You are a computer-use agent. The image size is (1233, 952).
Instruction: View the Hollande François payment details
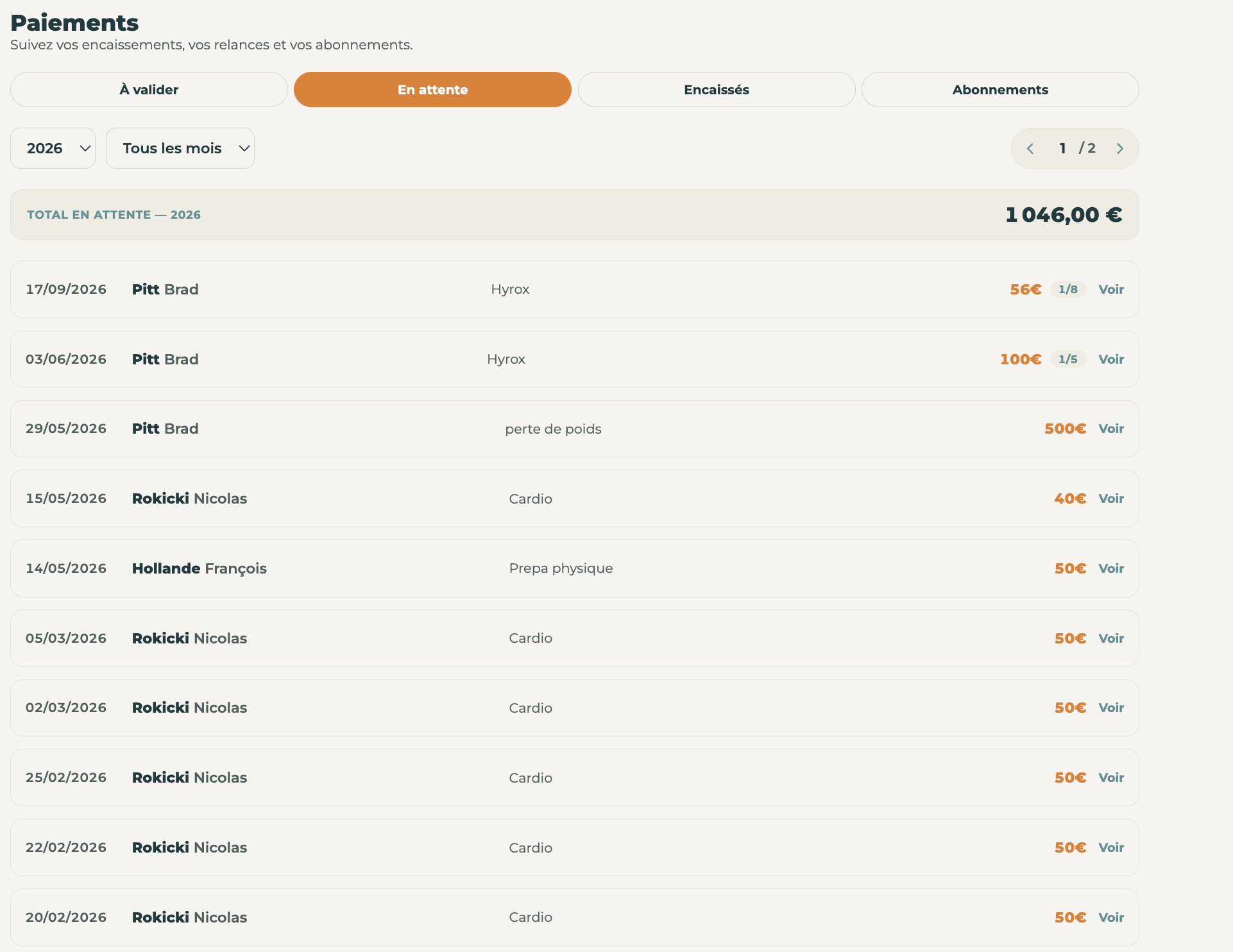[x=1111, y=568]
